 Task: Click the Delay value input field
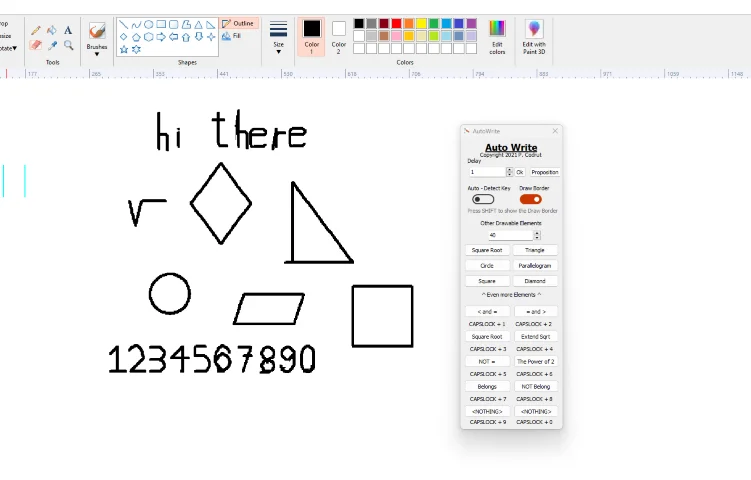pos(487,172)
